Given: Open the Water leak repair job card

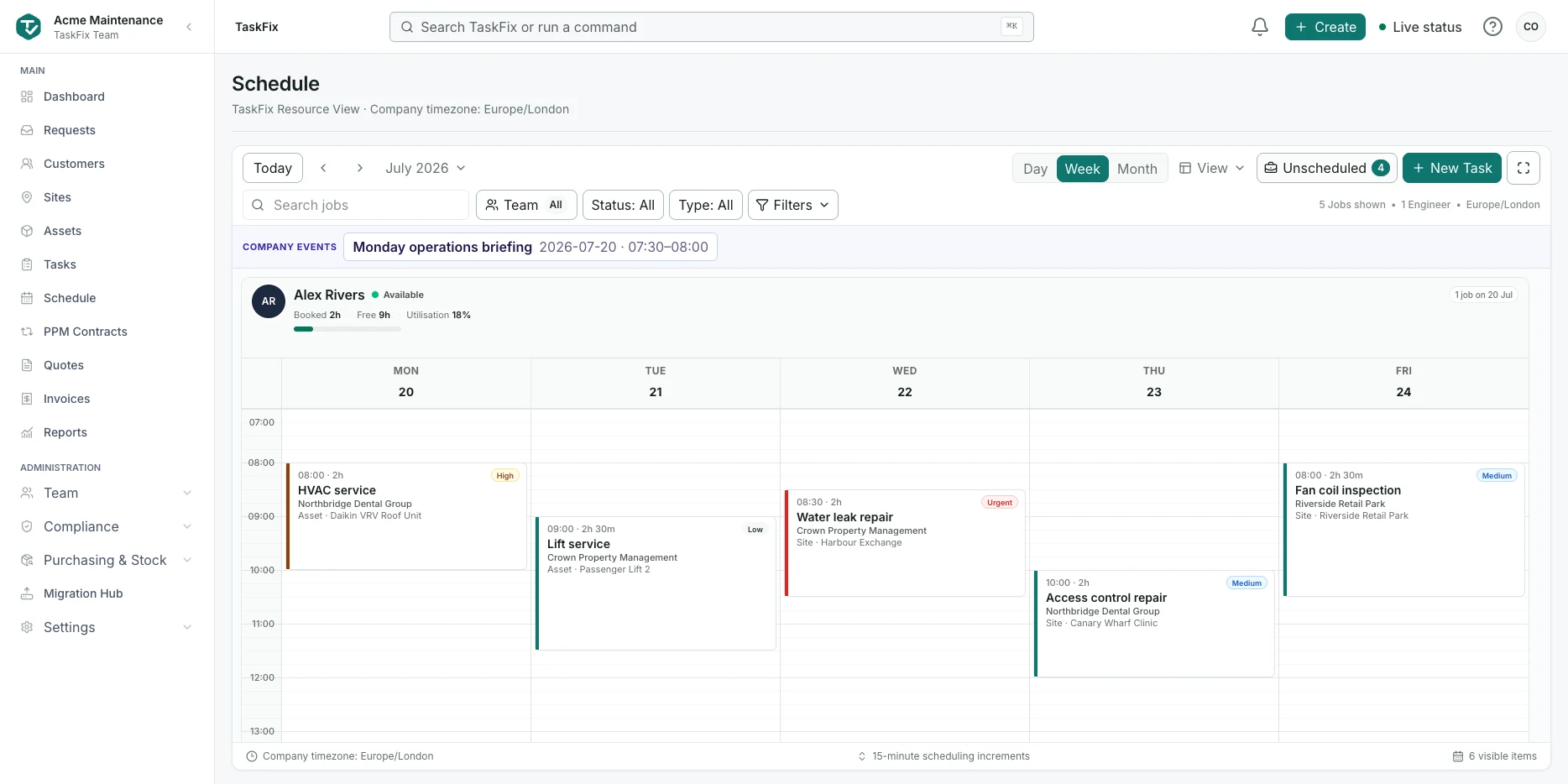Looking at the screenshot, I should tap(905, 543).
